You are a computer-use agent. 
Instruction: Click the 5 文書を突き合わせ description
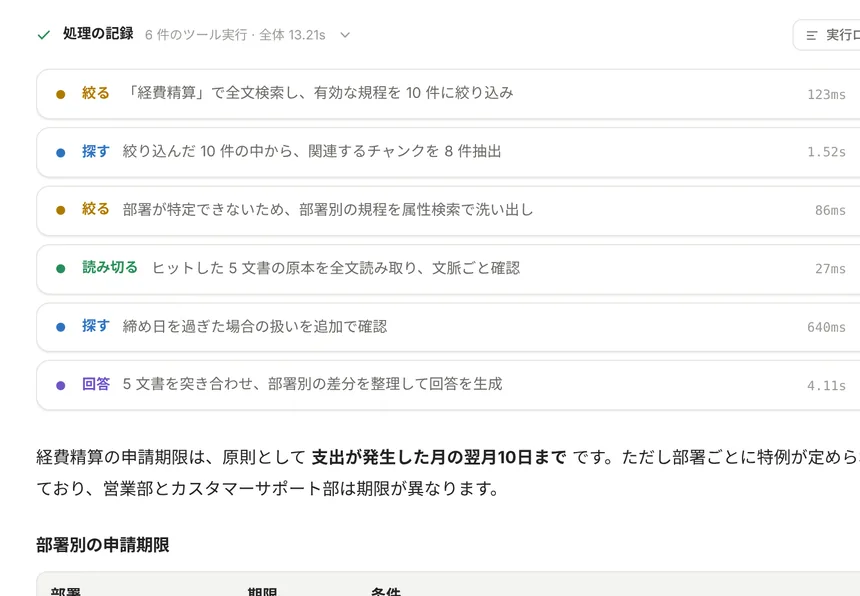313,384
